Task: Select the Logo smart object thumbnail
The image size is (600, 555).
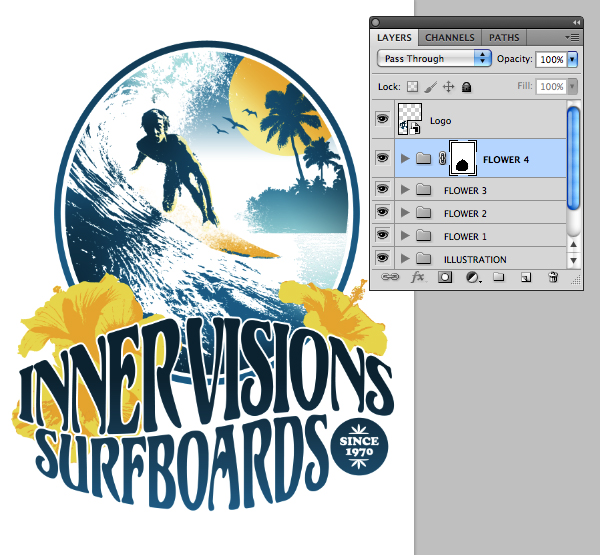Action: pyautogui.click(x=410, y=119)
